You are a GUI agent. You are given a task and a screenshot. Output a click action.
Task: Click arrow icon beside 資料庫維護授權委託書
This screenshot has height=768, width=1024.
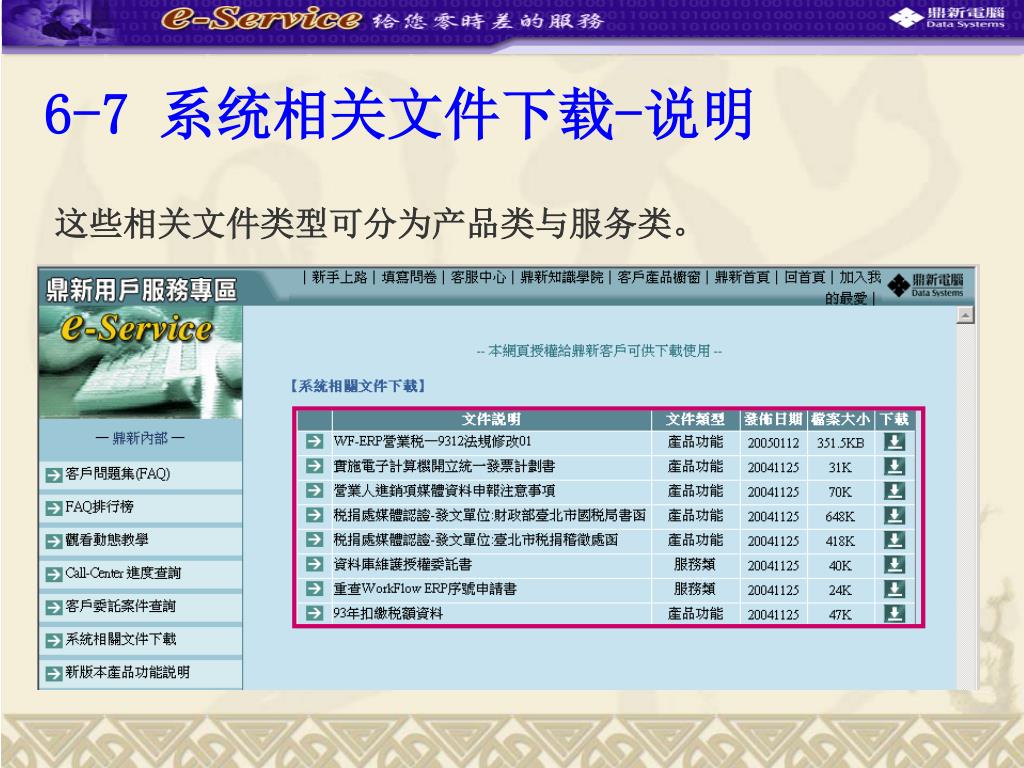(x=314, y=564)
